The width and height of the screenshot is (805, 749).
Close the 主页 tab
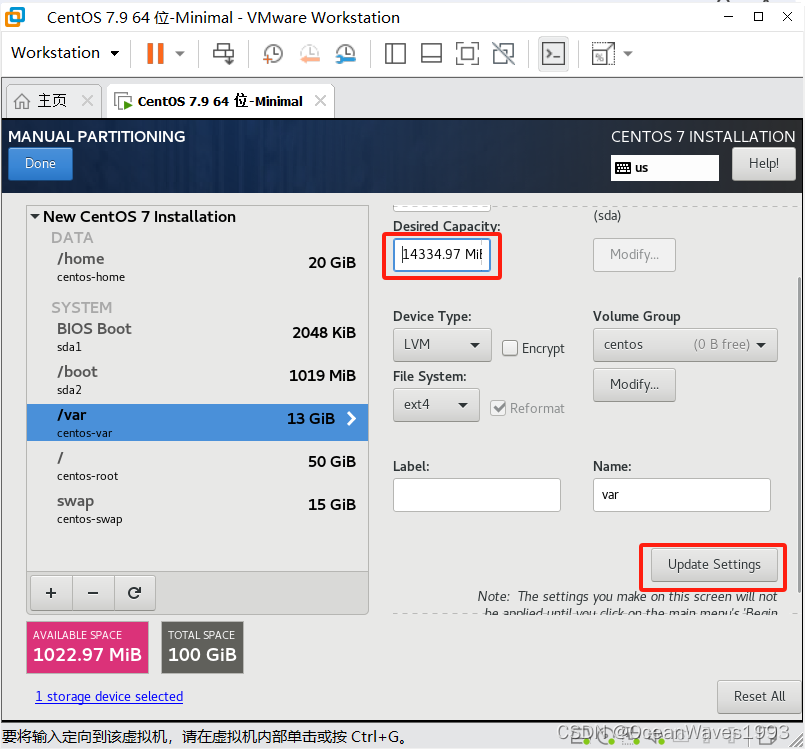87,101
